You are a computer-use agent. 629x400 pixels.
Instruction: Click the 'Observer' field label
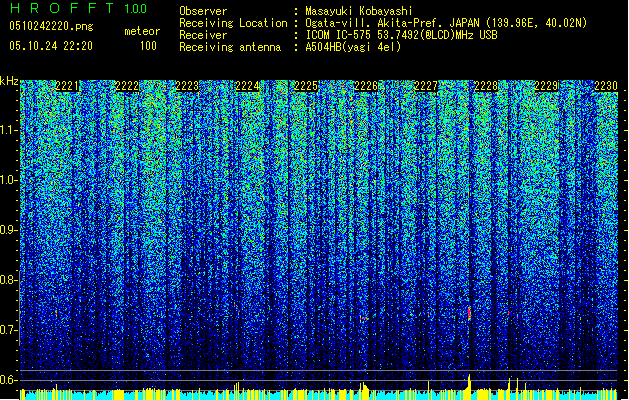pyautogui.click(x=203, y=11)
